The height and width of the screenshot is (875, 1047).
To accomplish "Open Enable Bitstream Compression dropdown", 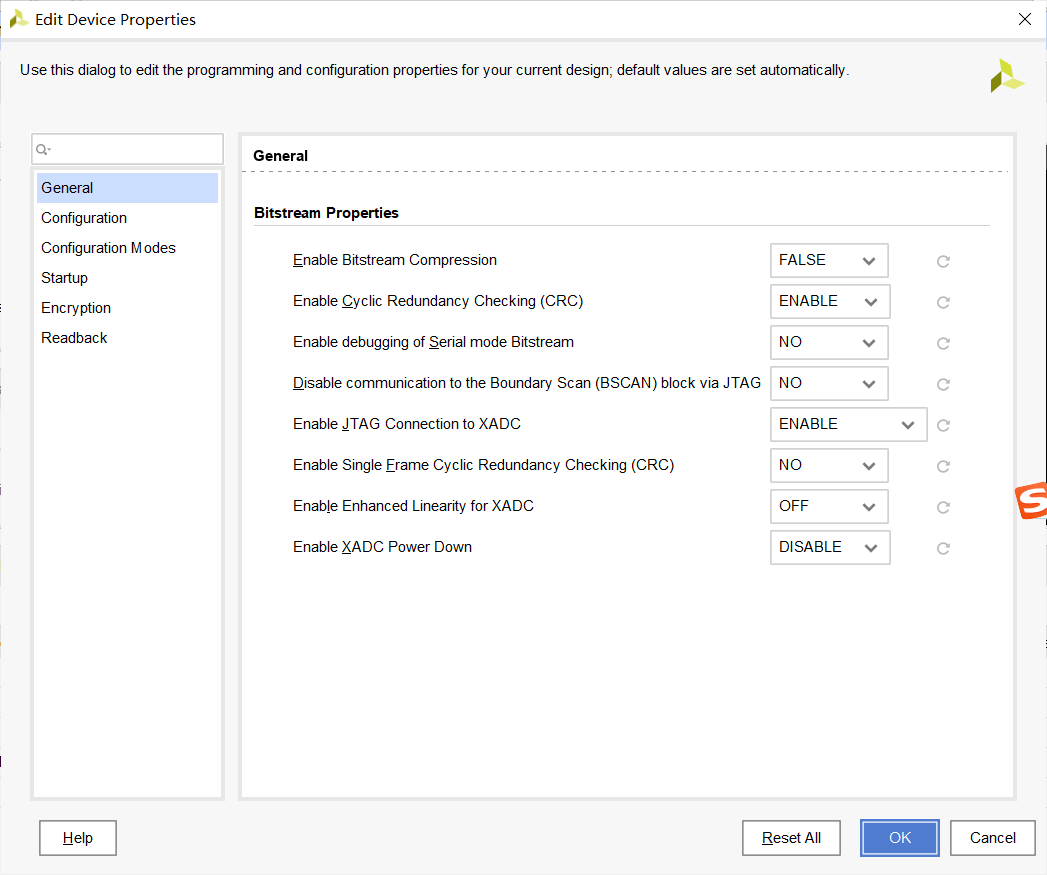I will coord(829,260).
